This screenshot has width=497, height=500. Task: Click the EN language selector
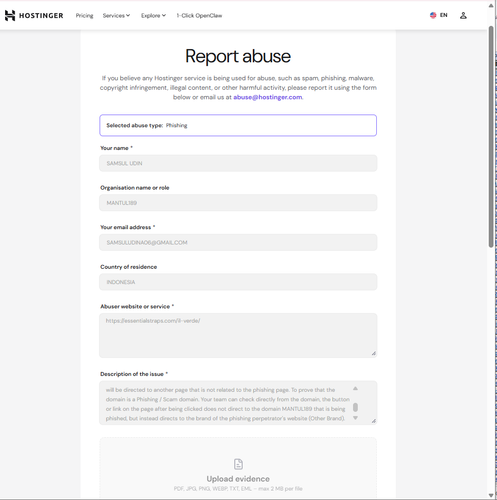click(443, 15)
